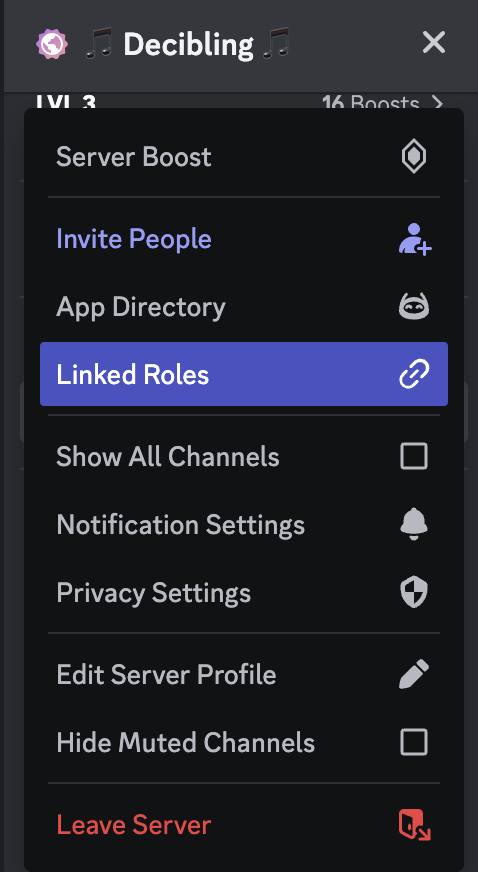
Task: Expand the 16 Boosts chevron
Action: click(x=439, y=103)
